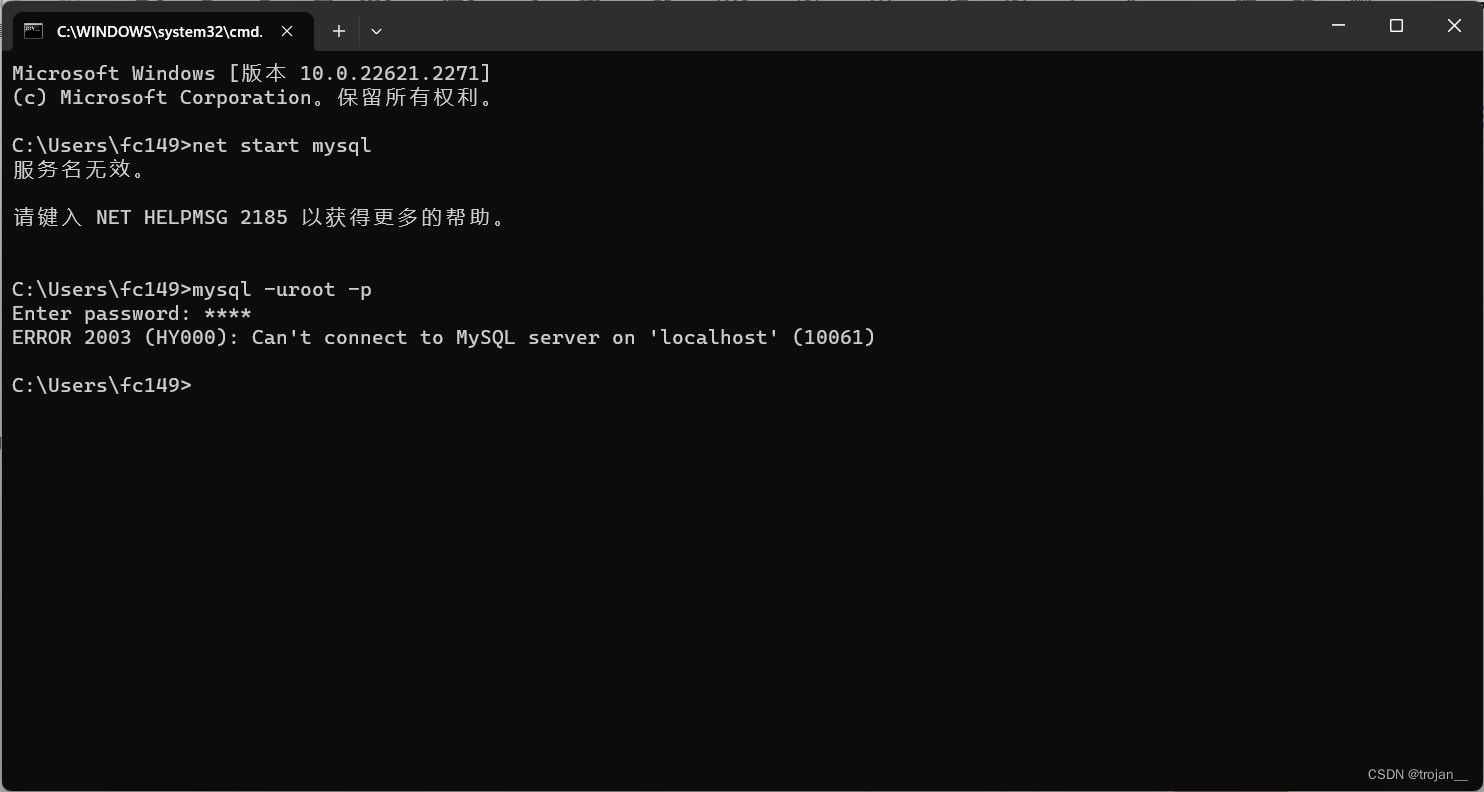Maximize the Windows Terminal window

pos(1396,26)
